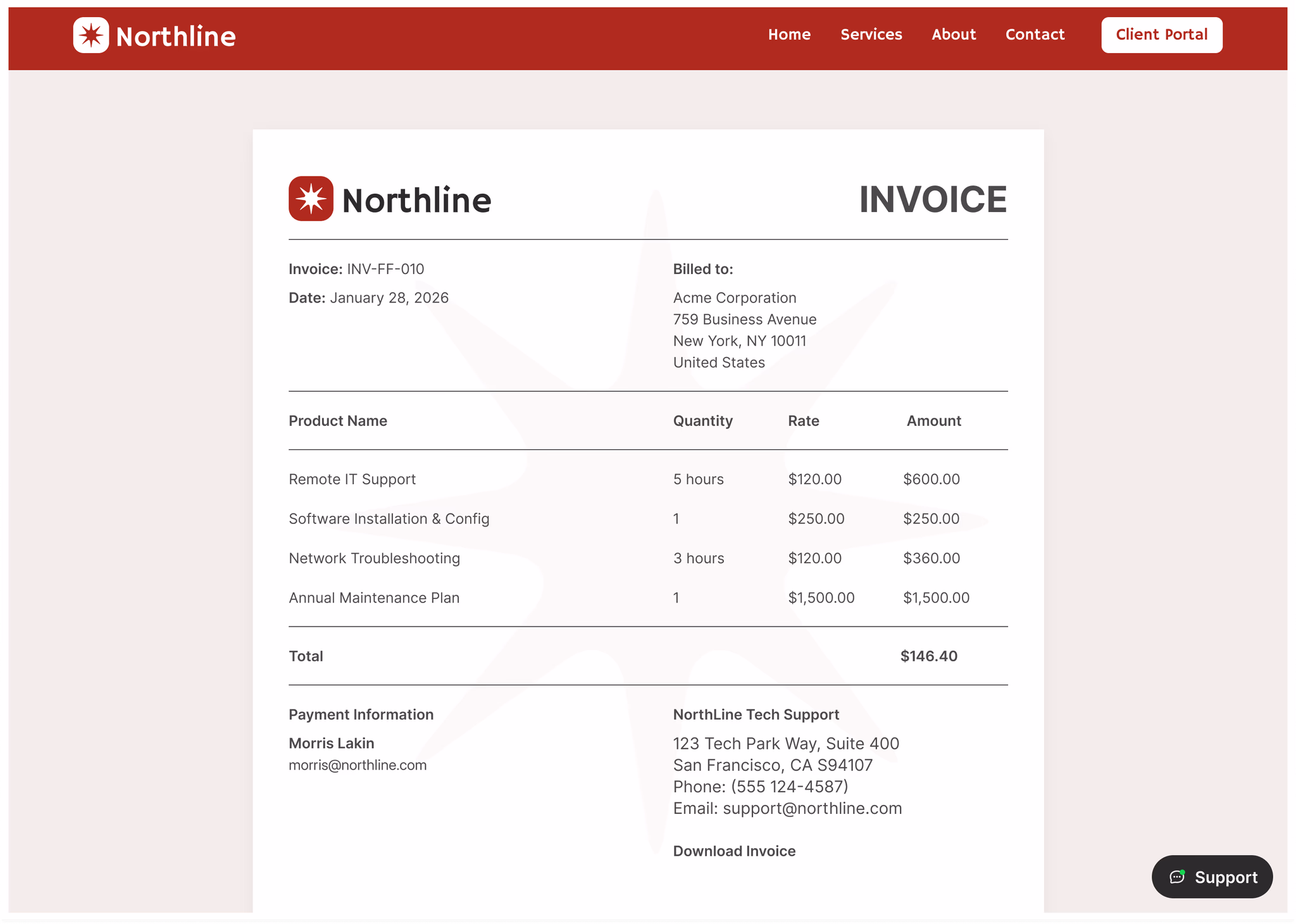Select the invoice number INV-FF-010

(x=385, y=269)
